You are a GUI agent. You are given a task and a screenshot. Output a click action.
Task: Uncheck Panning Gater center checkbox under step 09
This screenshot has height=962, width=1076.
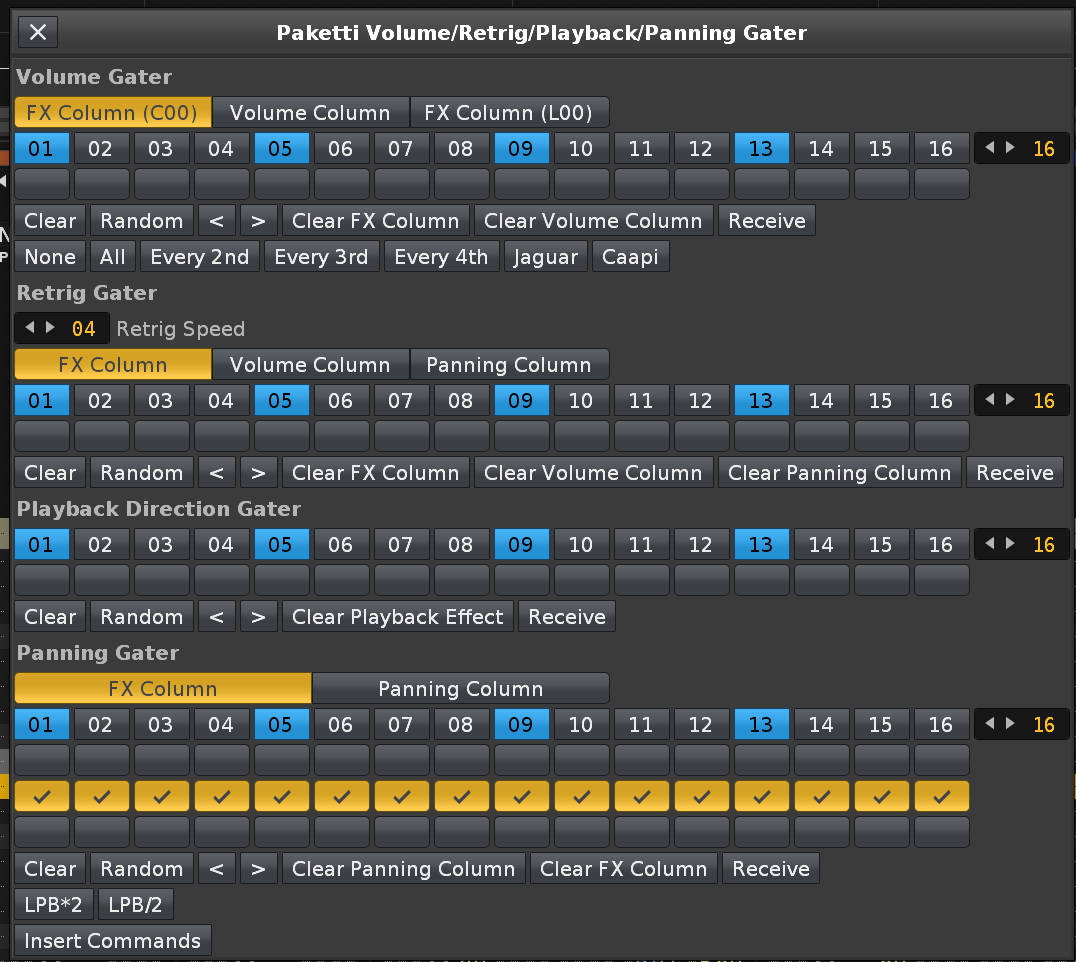522,796
